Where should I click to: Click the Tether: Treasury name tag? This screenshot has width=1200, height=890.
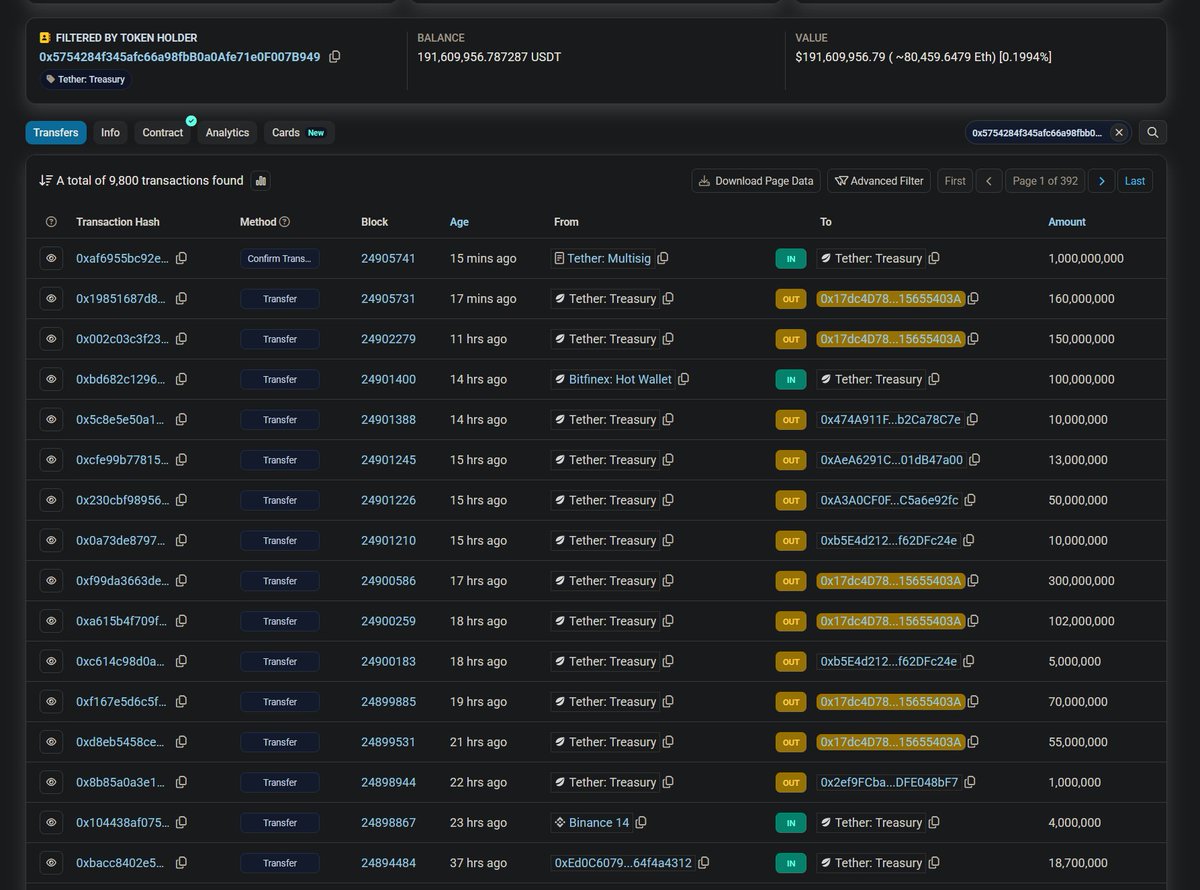[86, 79]
